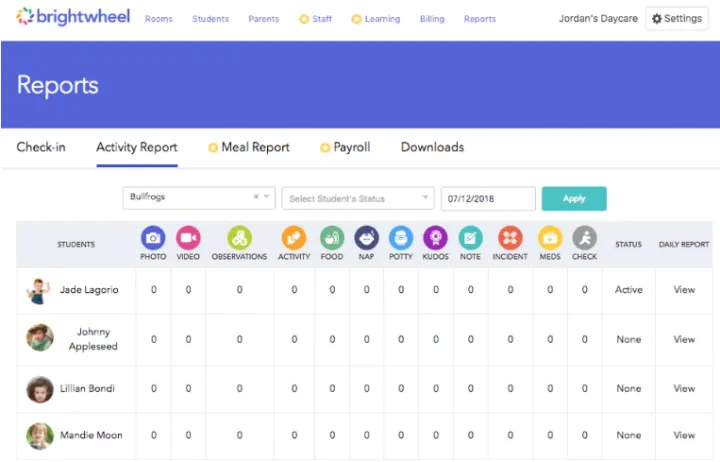Image resolution: width=720 pixels, height=462 pixels.
Task: Click the yellow Meds icon
Action: coord(550,238)
